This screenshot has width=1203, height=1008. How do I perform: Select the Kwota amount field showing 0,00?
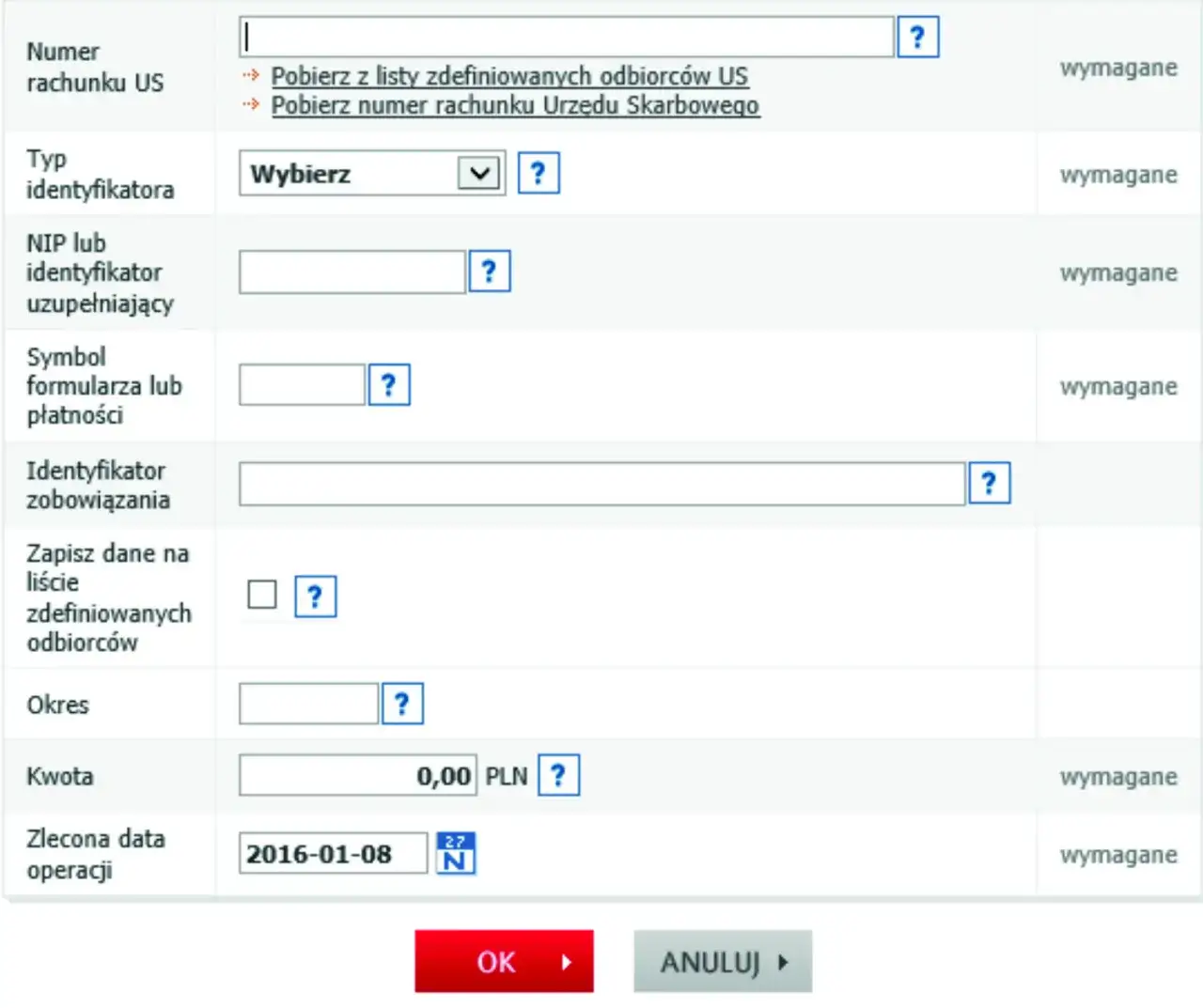point(357,775)
